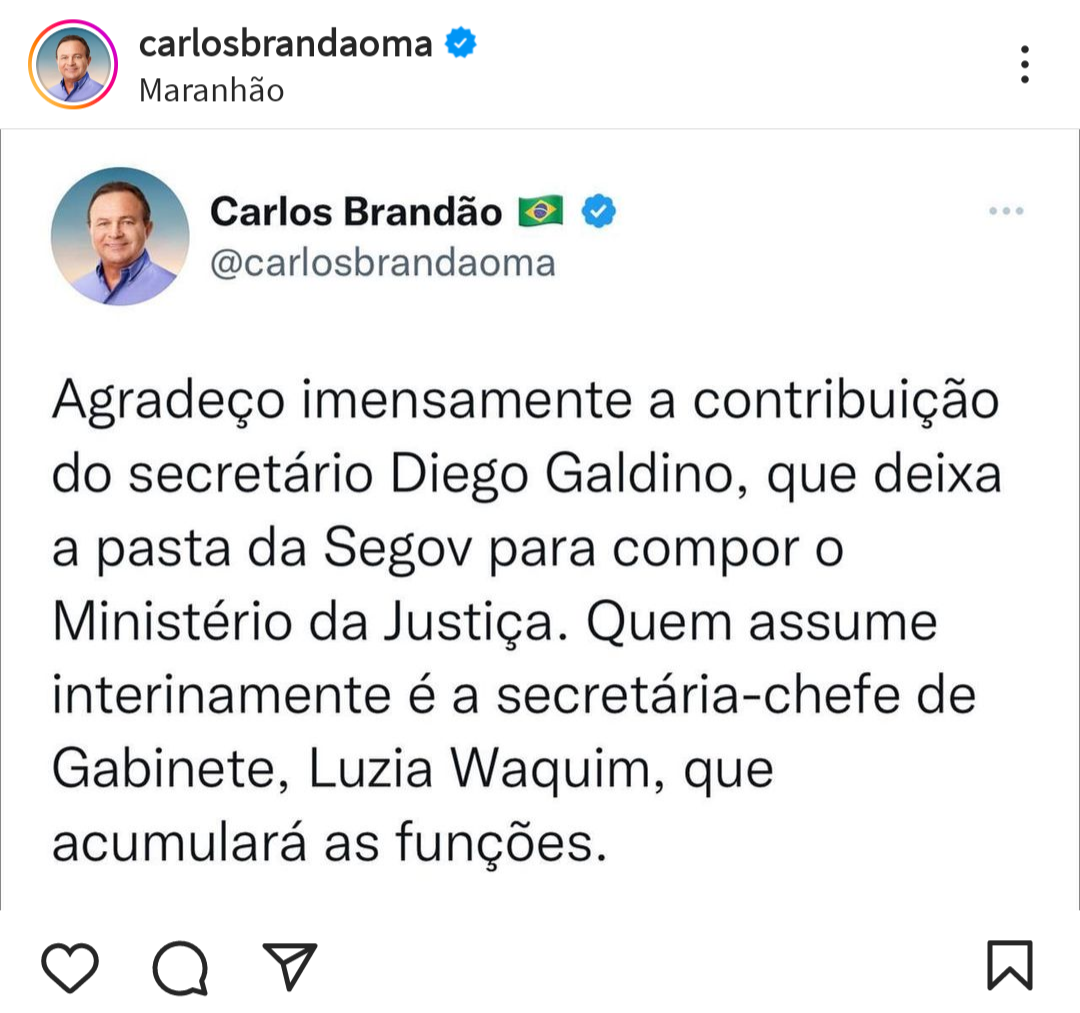Click the word Segov in the tweet text
Image resolution: width=1080 pixels, height=1013 pixels.
click(398, 549)
